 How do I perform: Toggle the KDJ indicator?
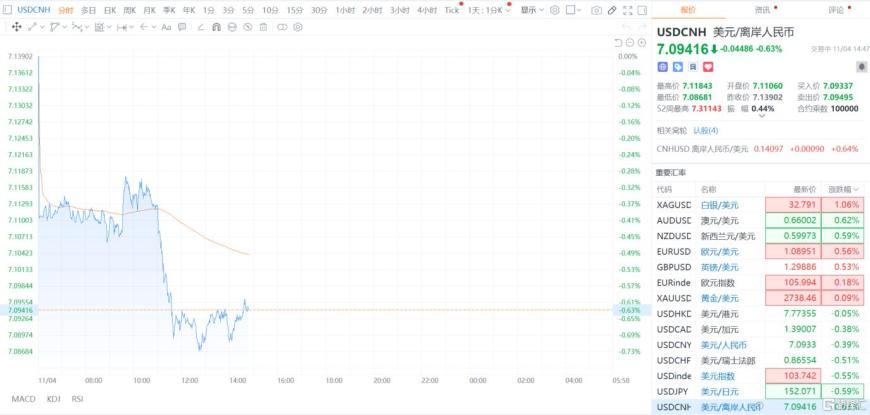coord(54,399)
